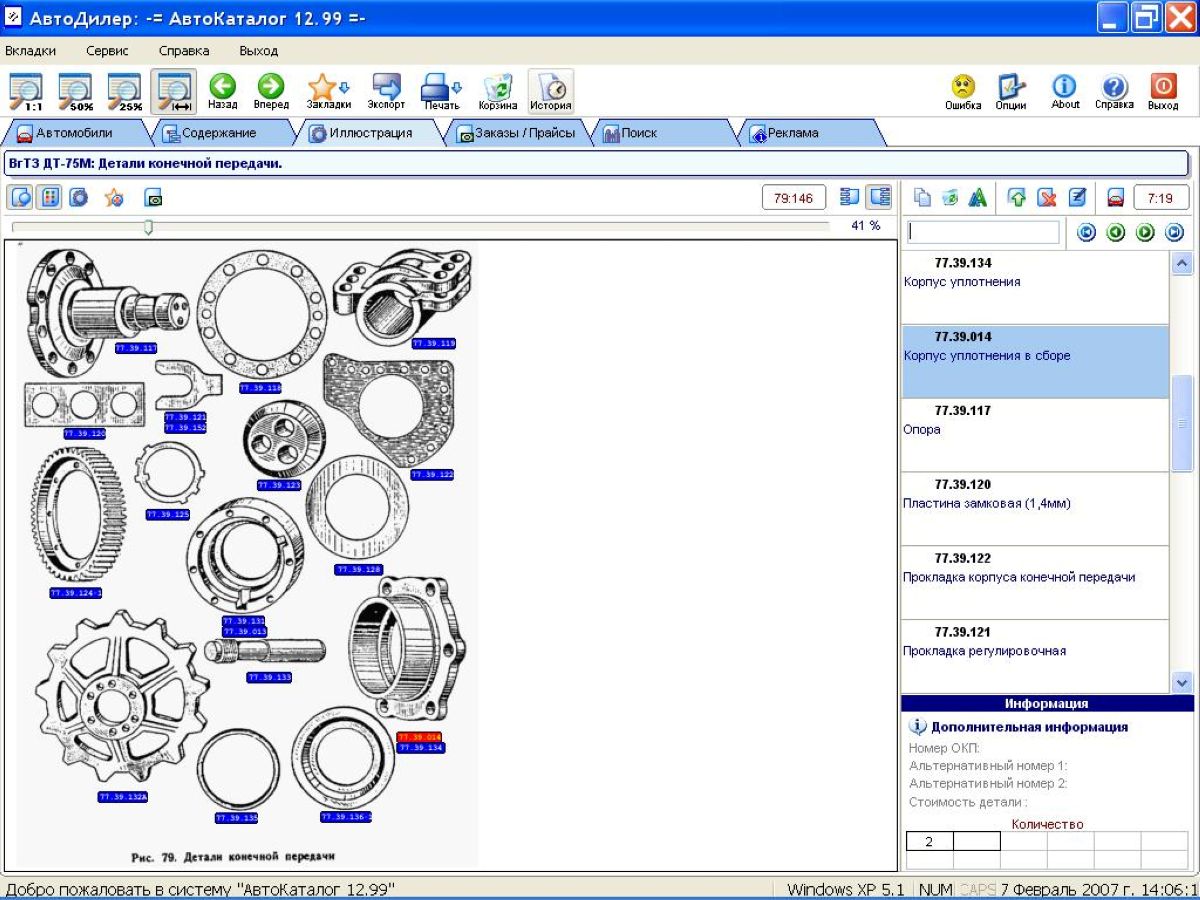Set zoom to 1:1 scale
This screenshot has width=1200, height=900.
(26, 91)
